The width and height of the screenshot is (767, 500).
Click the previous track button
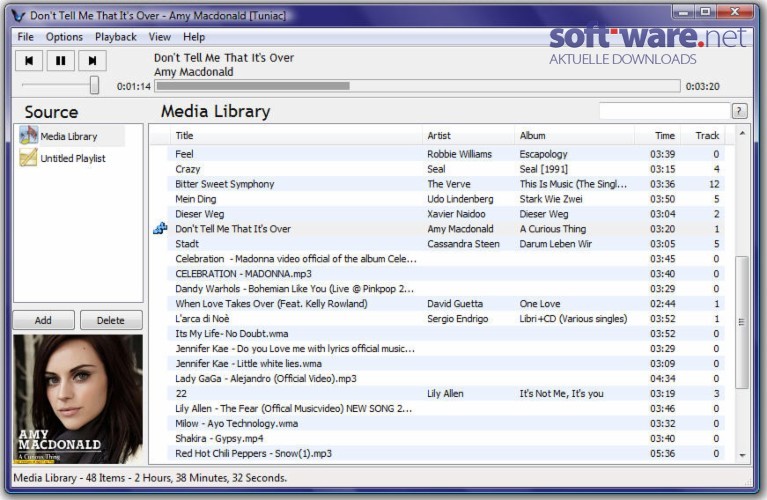point(29,61)
